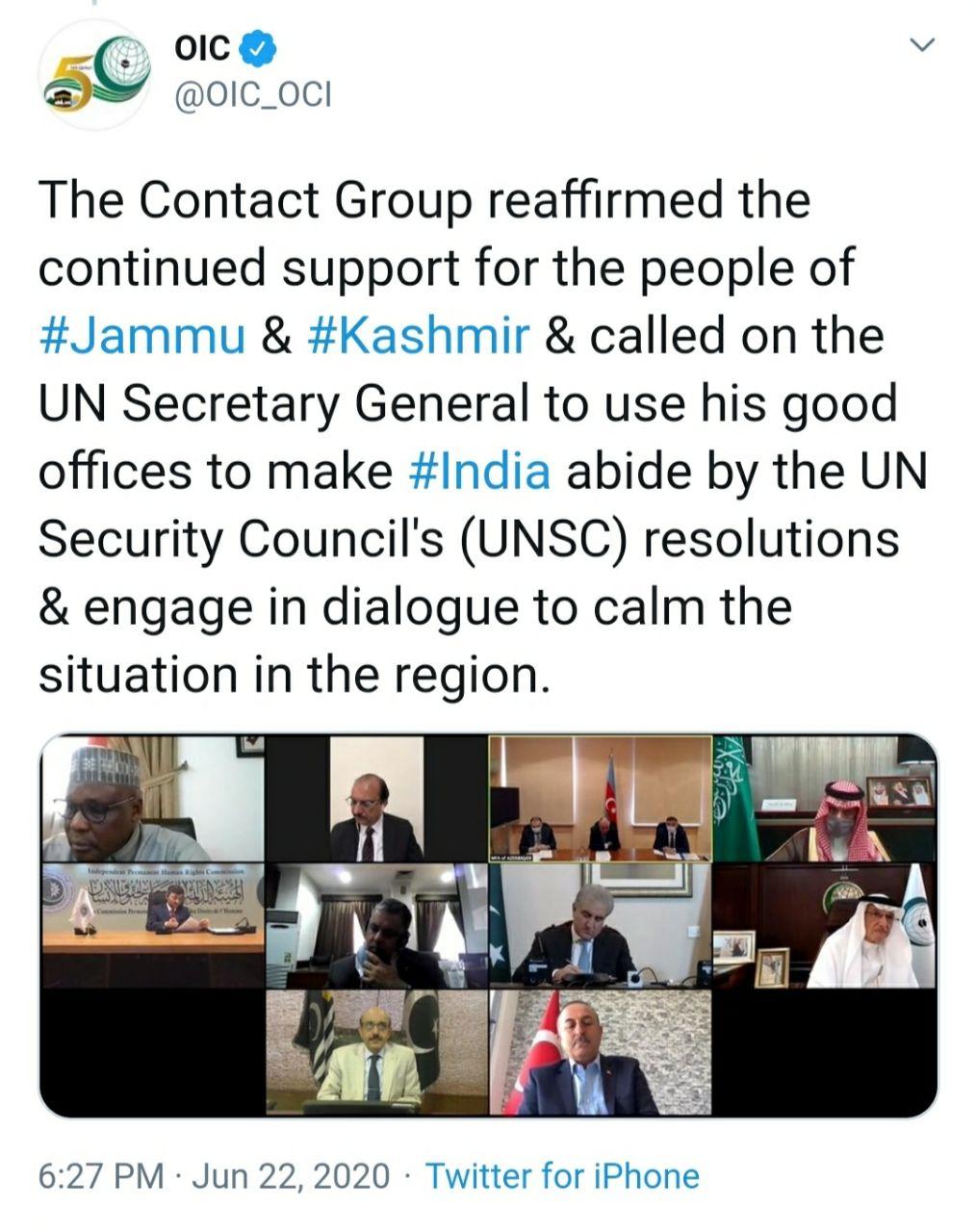The height and width of the screenshot is (1232, 976).
Task: Open the #Kashmir hashtag
Action: point(419,337)
